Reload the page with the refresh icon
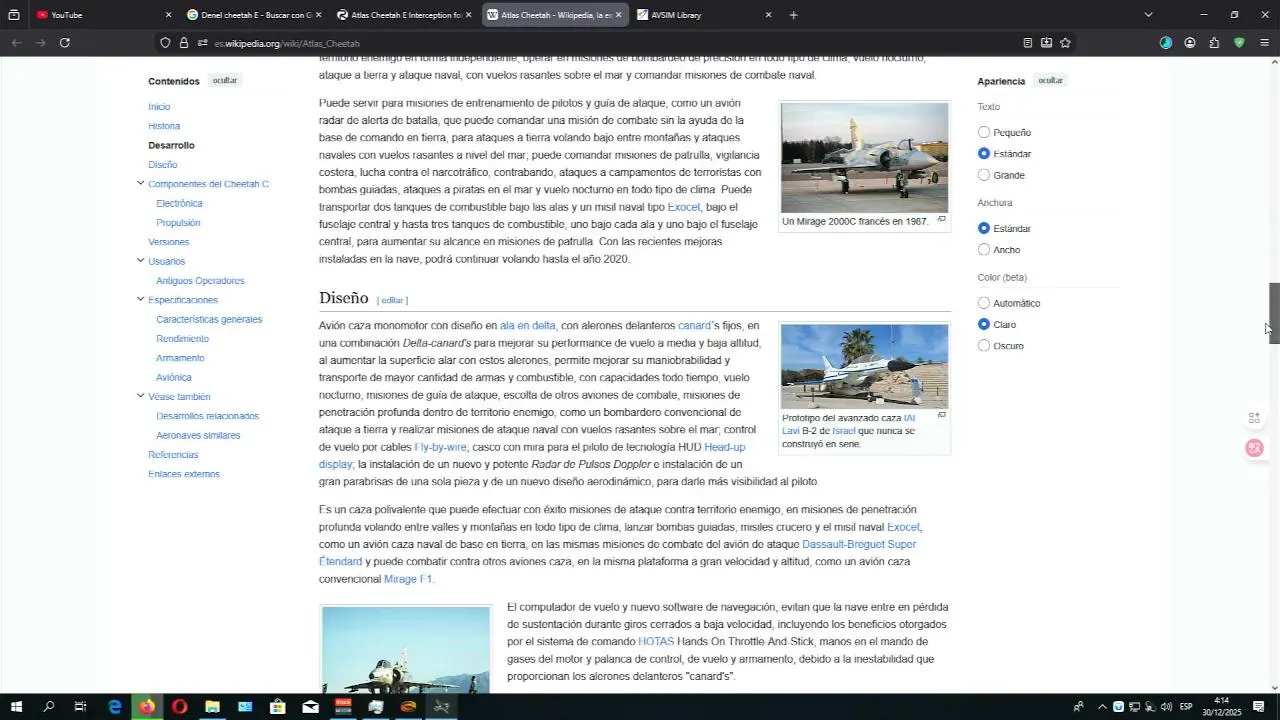Screen dimensions: 1280x720 [65, 43]
